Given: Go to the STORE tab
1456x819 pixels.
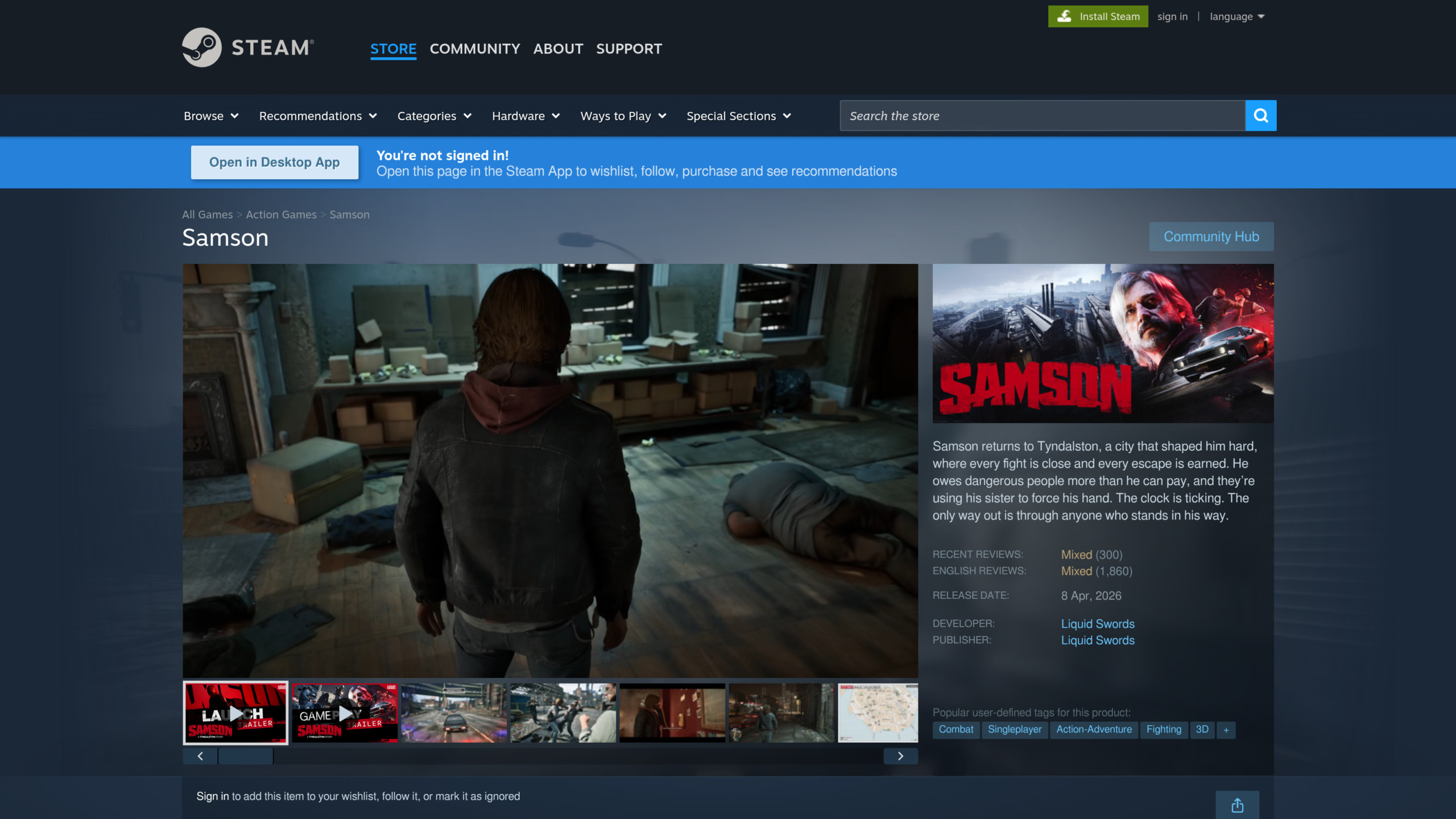Looking at the screenshot, I should (394, 49).
